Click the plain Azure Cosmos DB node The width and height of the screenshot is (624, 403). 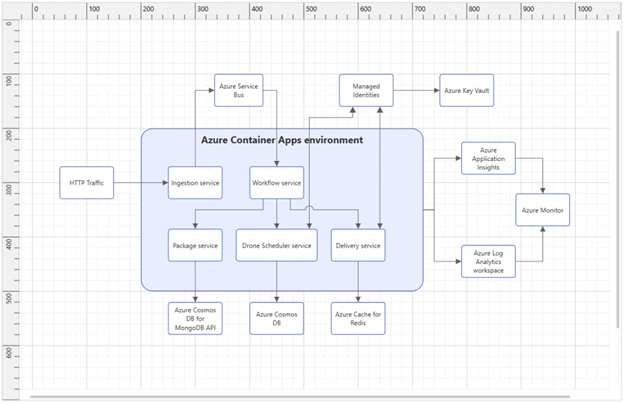coord(277,317)
